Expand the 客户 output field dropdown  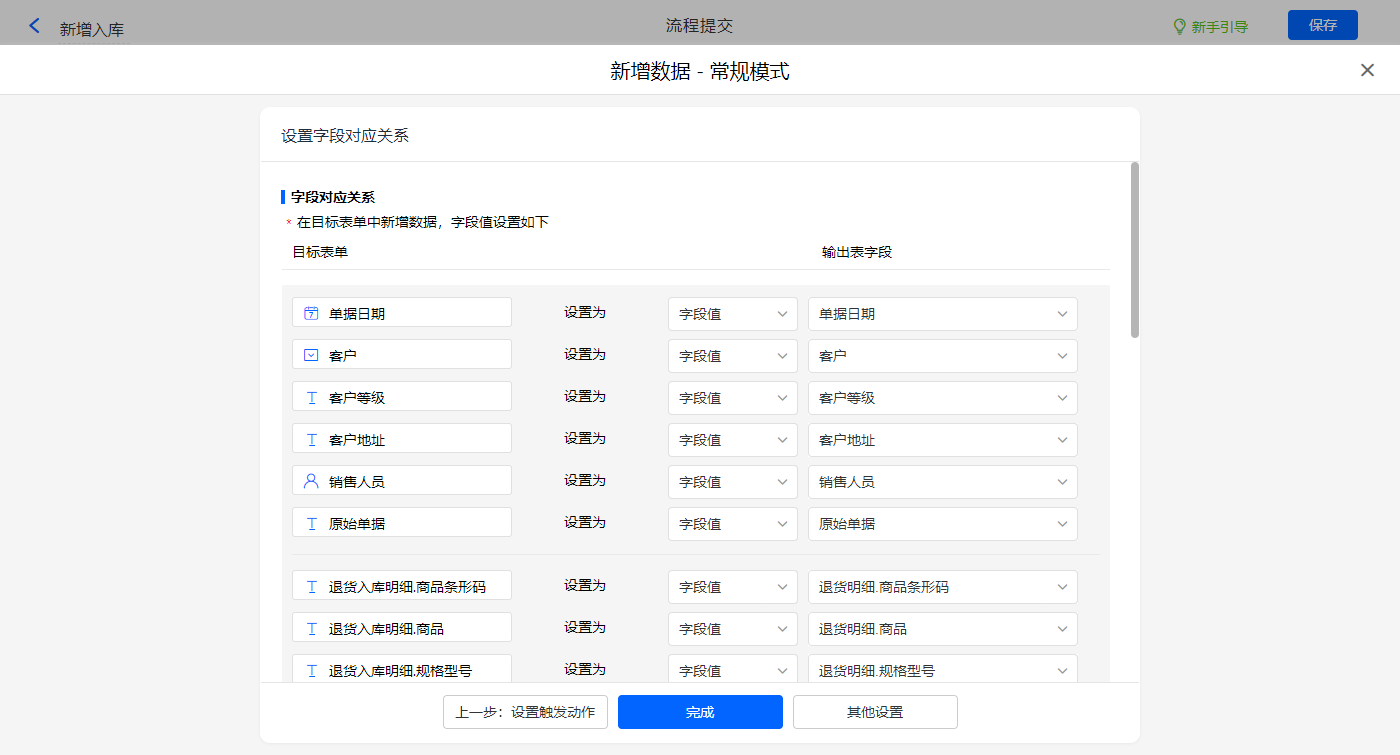(x=942, y=356)
